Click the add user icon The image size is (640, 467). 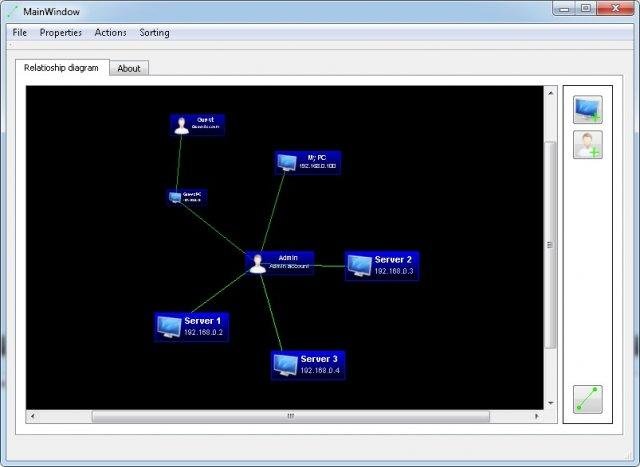click(x=587, y=145)
